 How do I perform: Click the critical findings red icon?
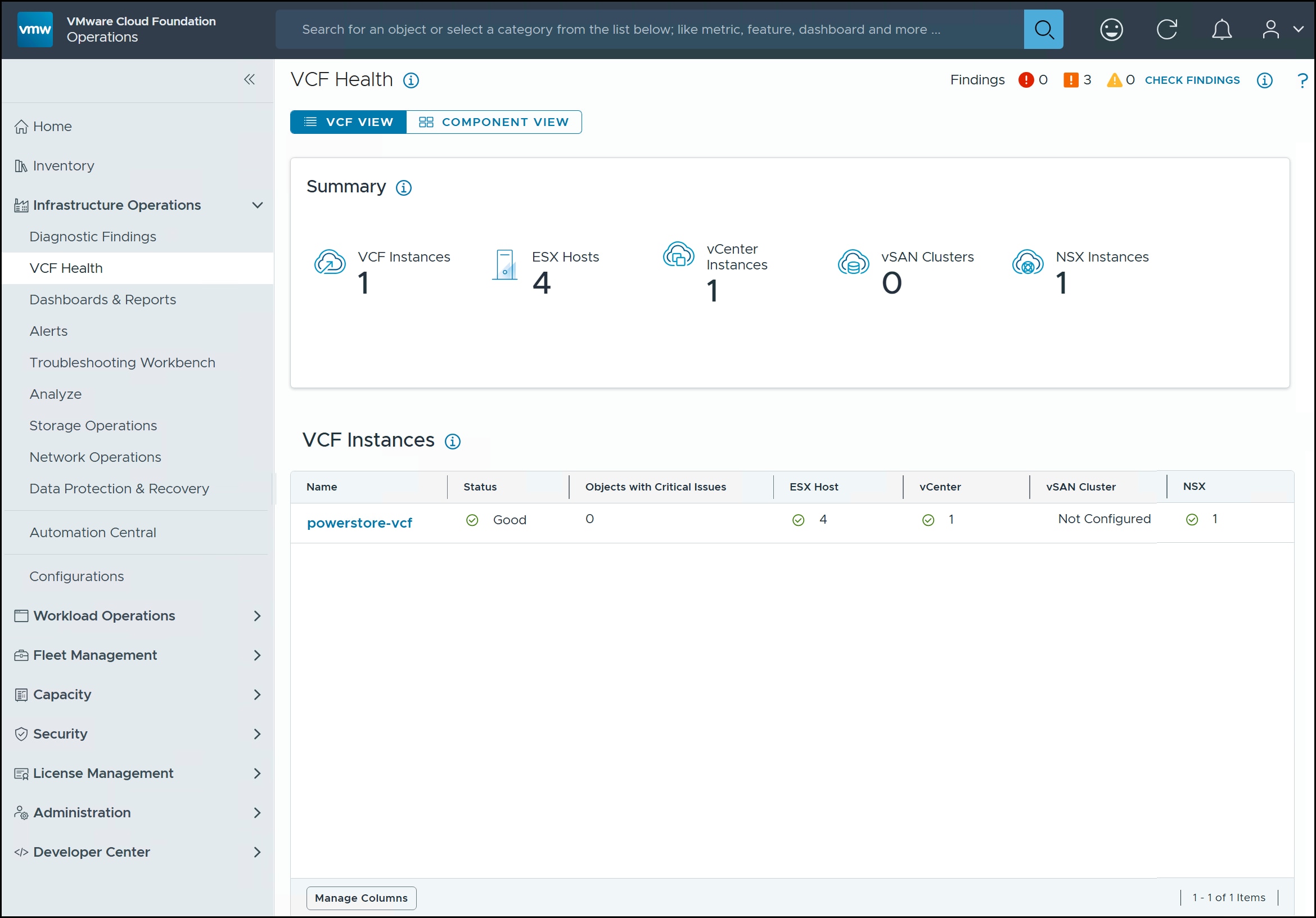click(x=1025, y=80)
